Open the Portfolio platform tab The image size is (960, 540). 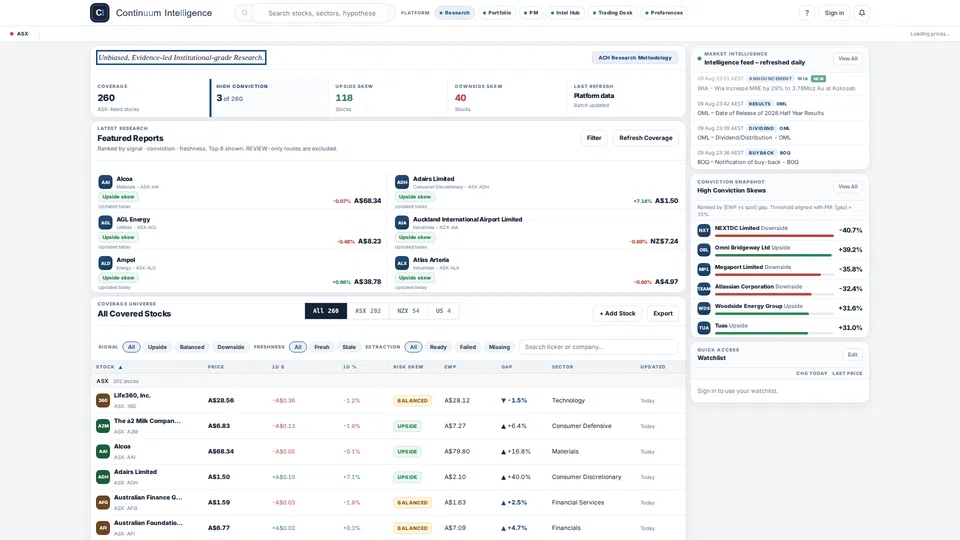[497, 13]
